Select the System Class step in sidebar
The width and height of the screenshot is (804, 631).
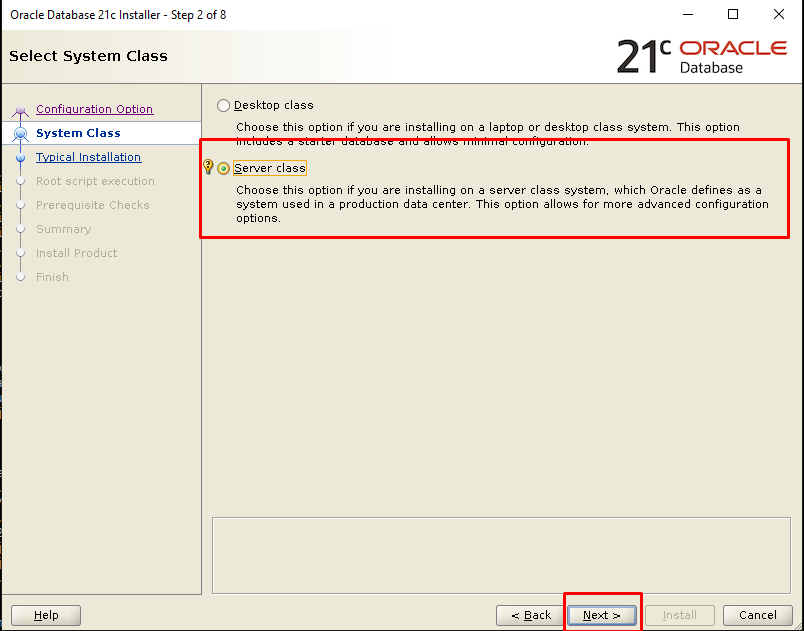point(78,133)
